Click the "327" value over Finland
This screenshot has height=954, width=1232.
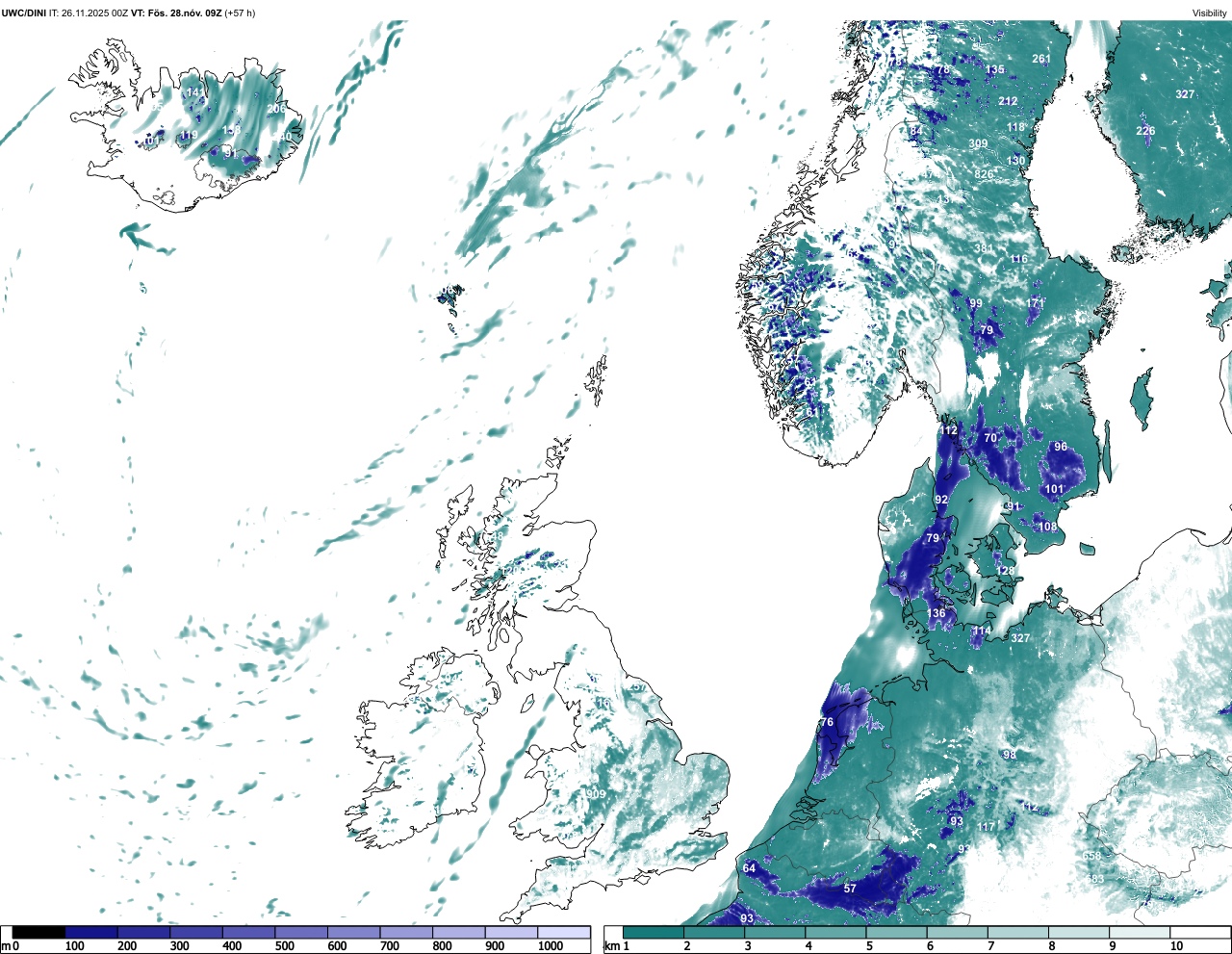pyautogui.click(x=1185, y=94)
